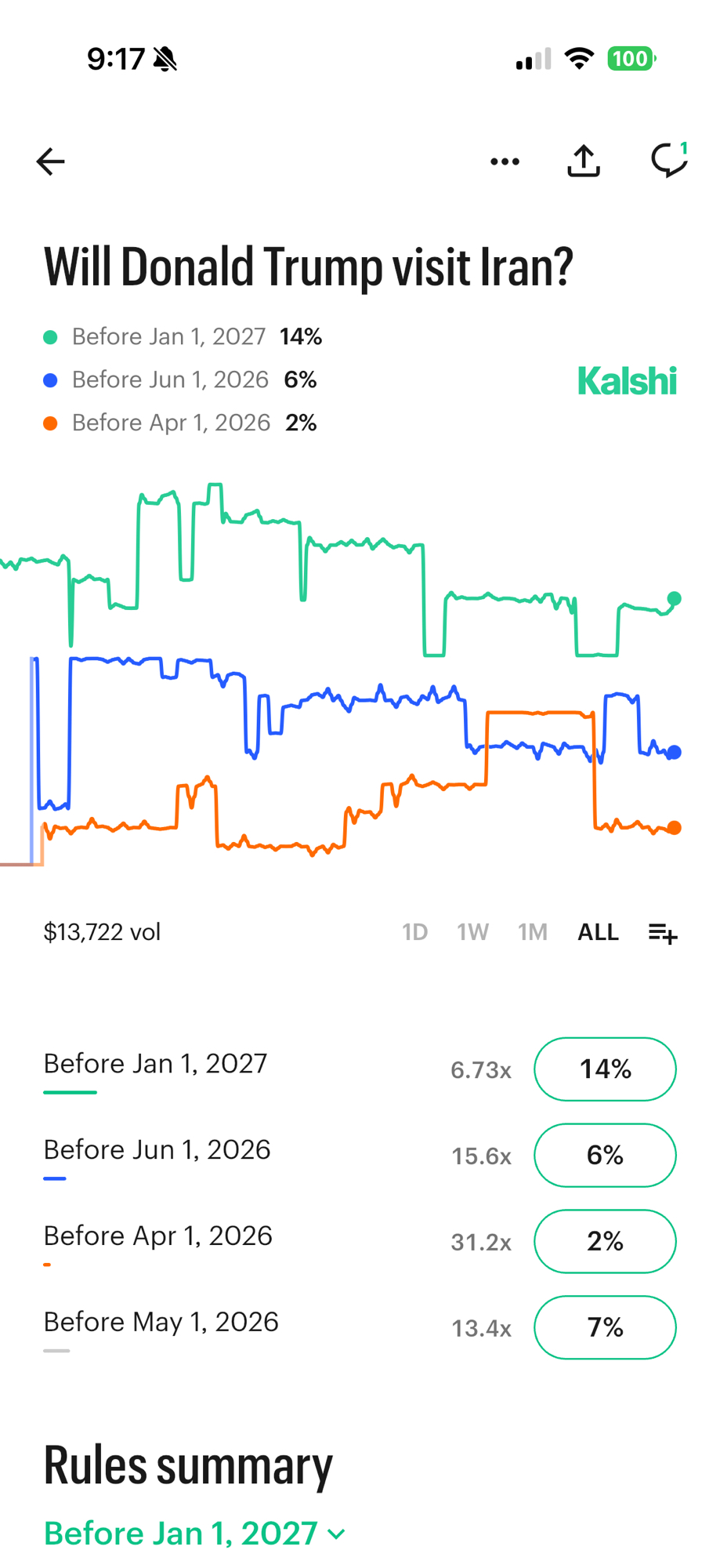Toggle the orange Before Apr 1, 2026 legend
Viewport: 720px width, 1568px height.
coord(171,423)
